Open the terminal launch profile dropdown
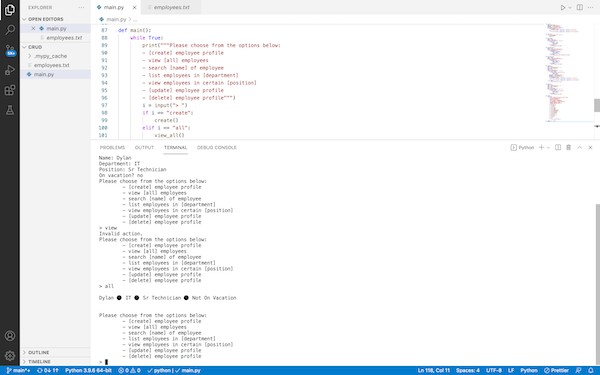The image size is (600, 375). [x=548, y=147]
